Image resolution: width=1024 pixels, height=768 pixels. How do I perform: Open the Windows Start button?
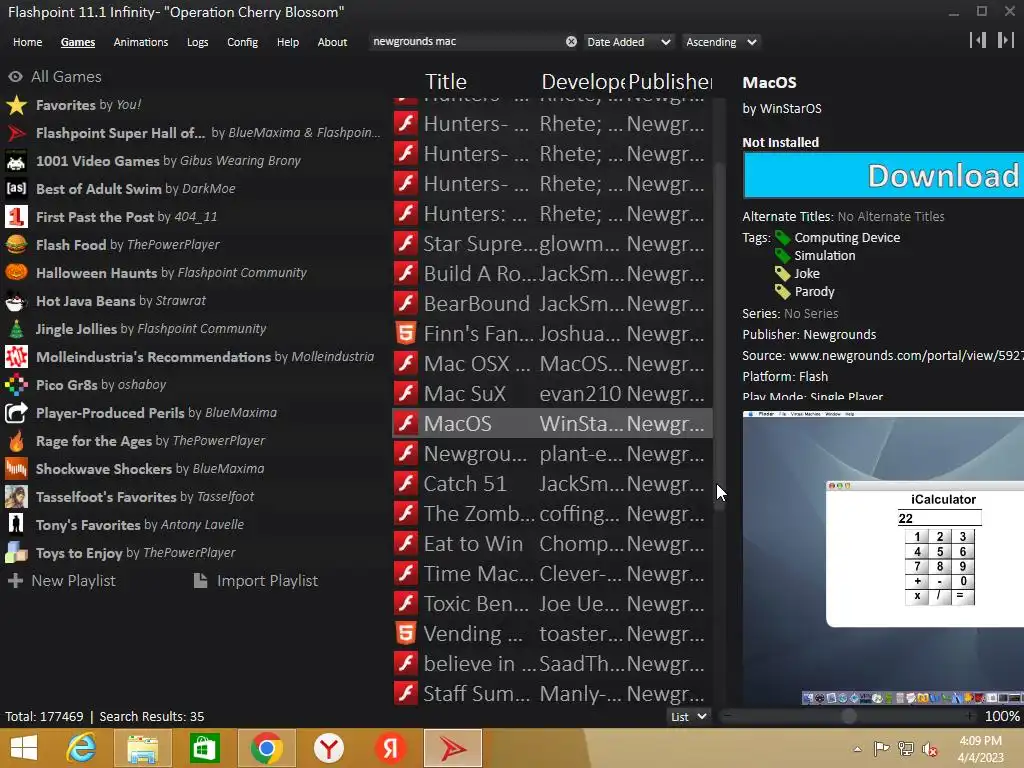click(x=24, y=748)
